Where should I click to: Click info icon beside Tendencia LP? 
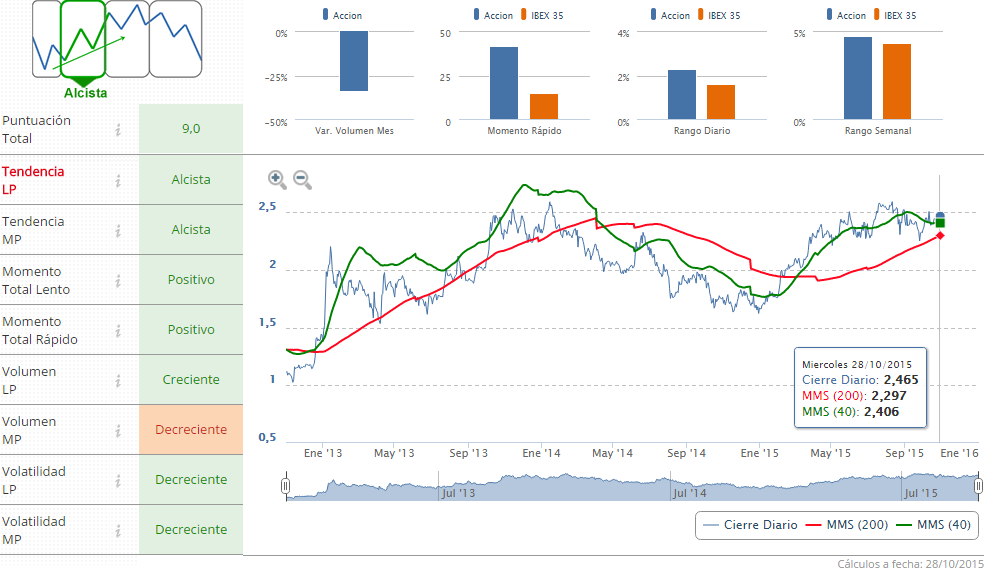point(118,180)
